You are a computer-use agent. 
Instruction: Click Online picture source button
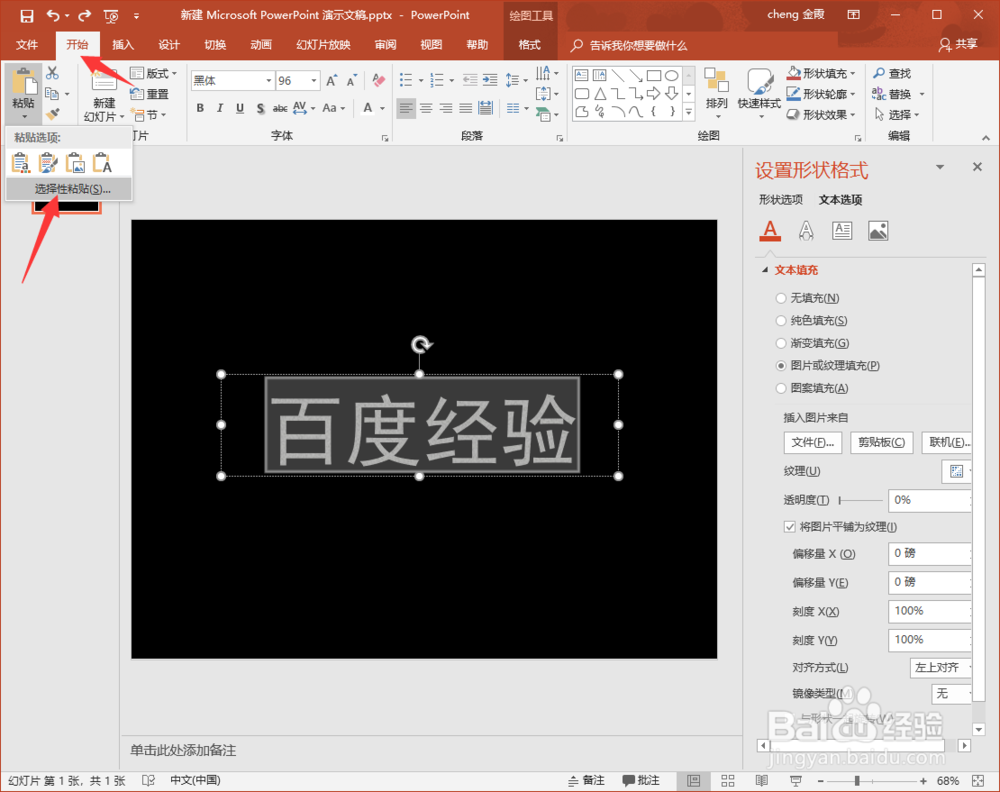point(948,443)
